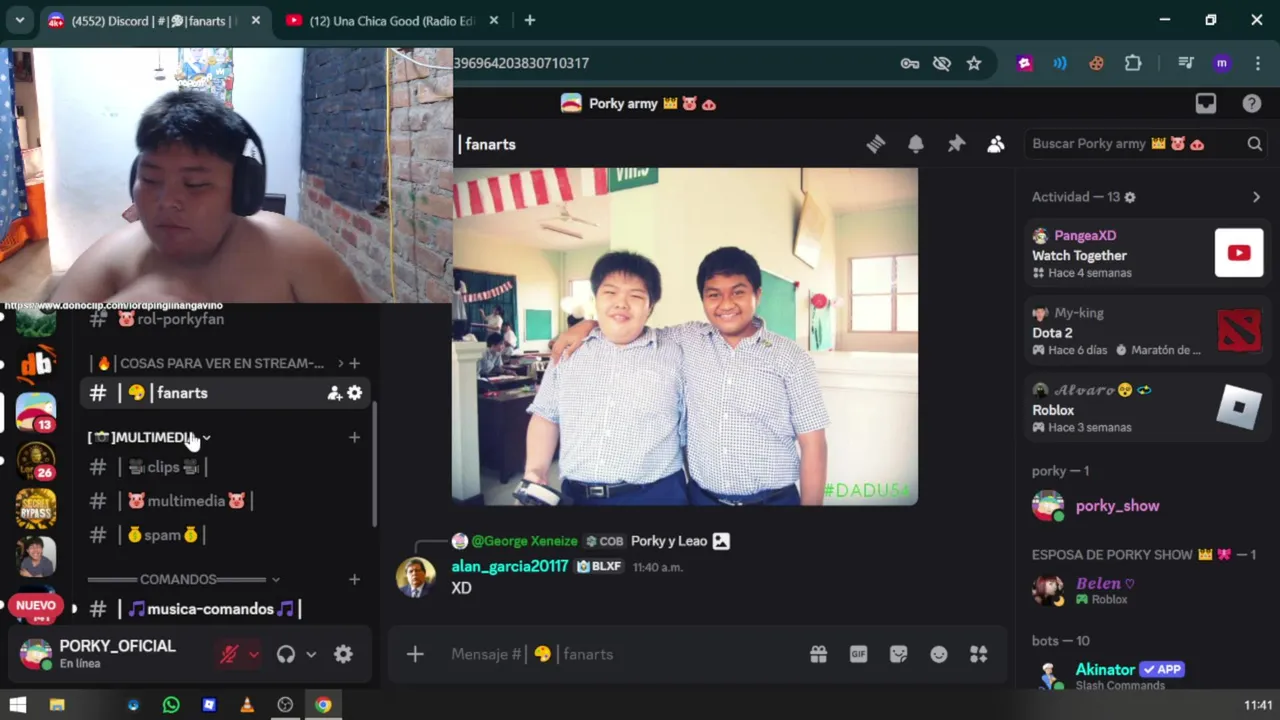
Task: Open PangeaXD Watch Together activity card
Action: (1147, 254)
